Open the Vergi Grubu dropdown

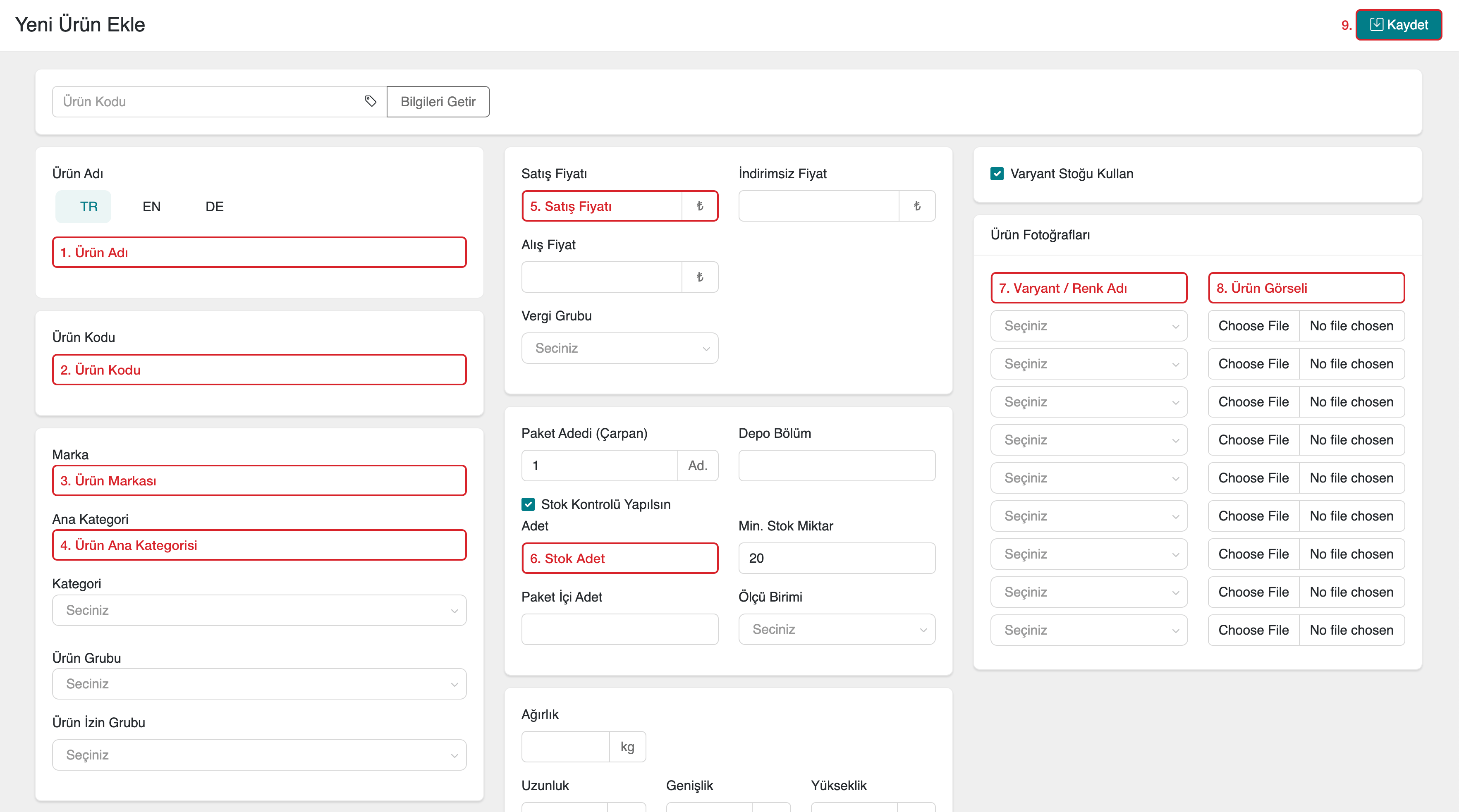tap(619, 348)
